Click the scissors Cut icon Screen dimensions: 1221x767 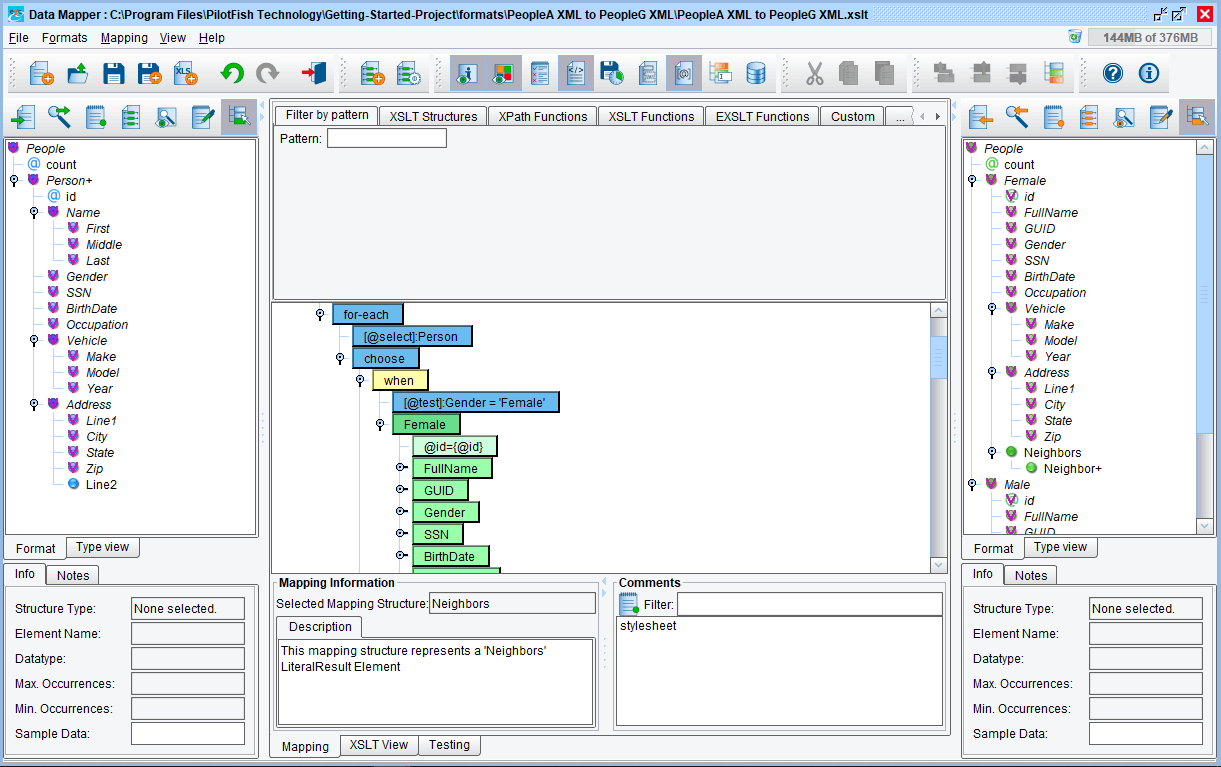pos(814,73)
